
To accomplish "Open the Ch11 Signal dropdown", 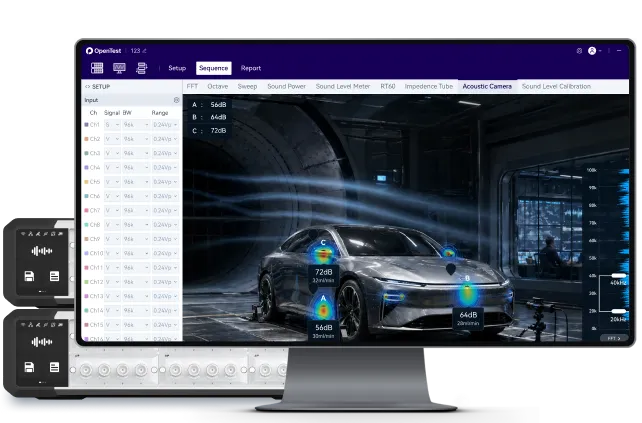I will 112,267.
